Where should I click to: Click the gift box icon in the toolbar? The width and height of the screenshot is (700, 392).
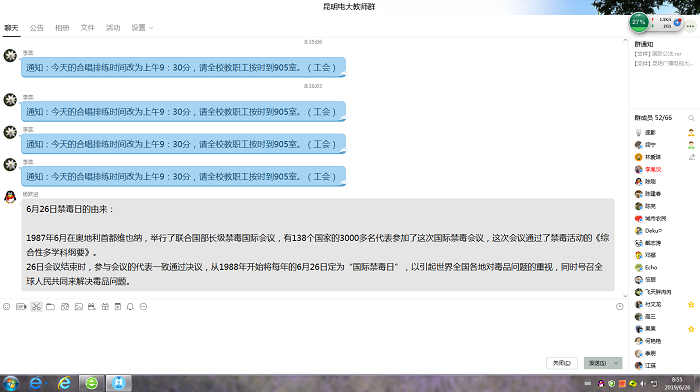point(105,307)
